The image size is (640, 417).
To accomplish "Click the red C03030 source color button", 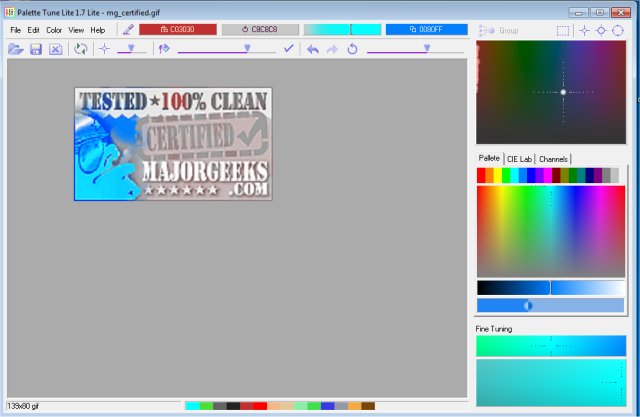I will (178, 29).
